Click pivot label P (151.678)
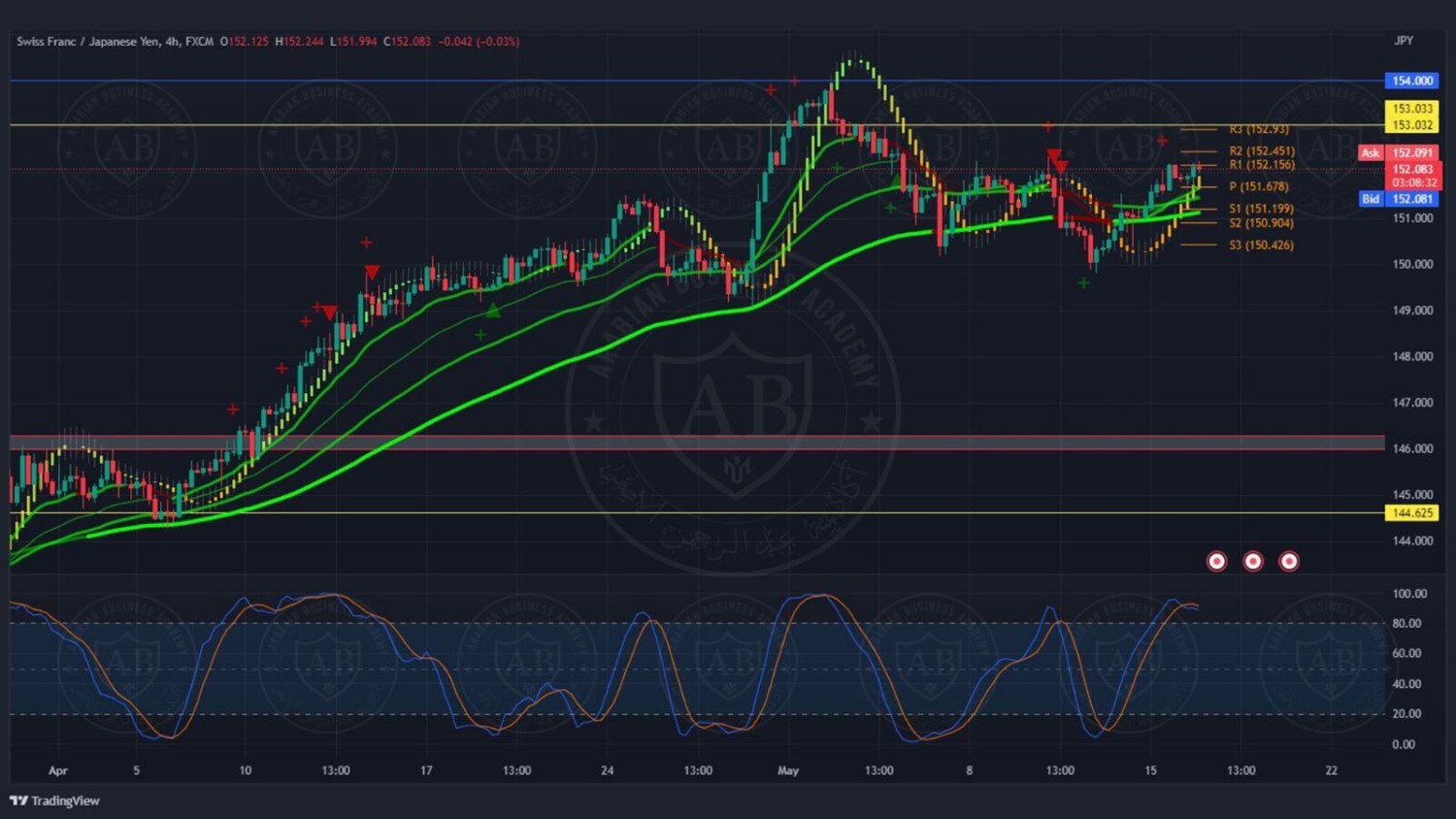This screenshot has height=819, width=1456. [1259, 186]
